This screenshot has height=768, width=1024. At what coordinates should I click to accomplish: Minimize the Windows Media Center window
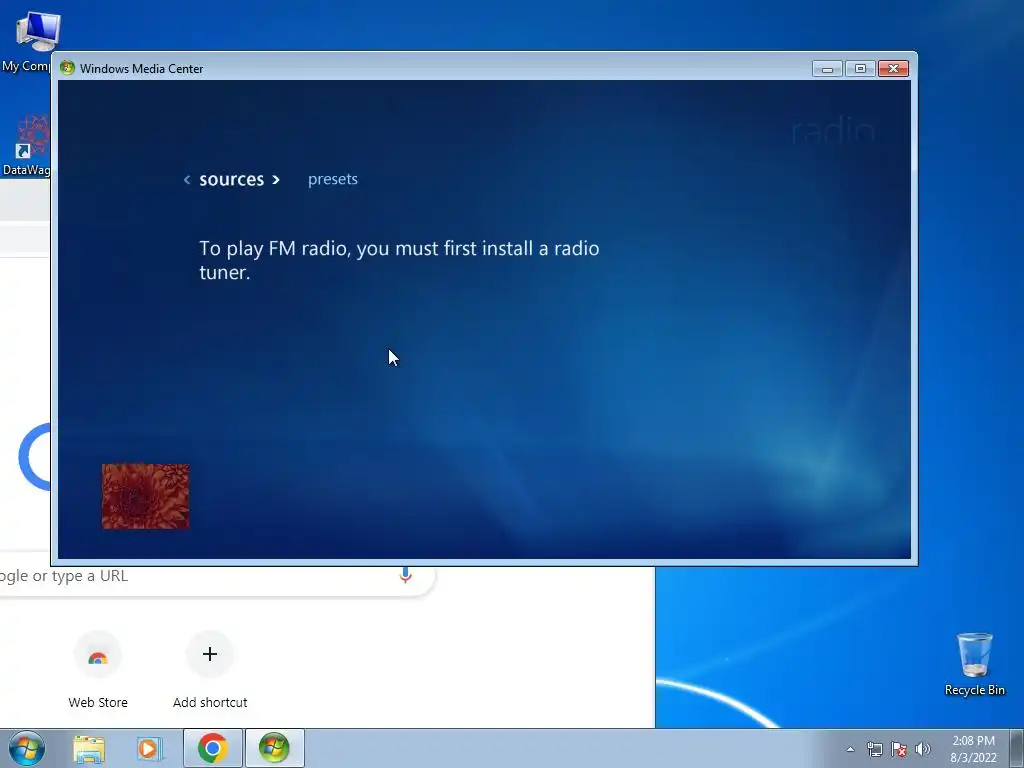[x=827, y=69]
